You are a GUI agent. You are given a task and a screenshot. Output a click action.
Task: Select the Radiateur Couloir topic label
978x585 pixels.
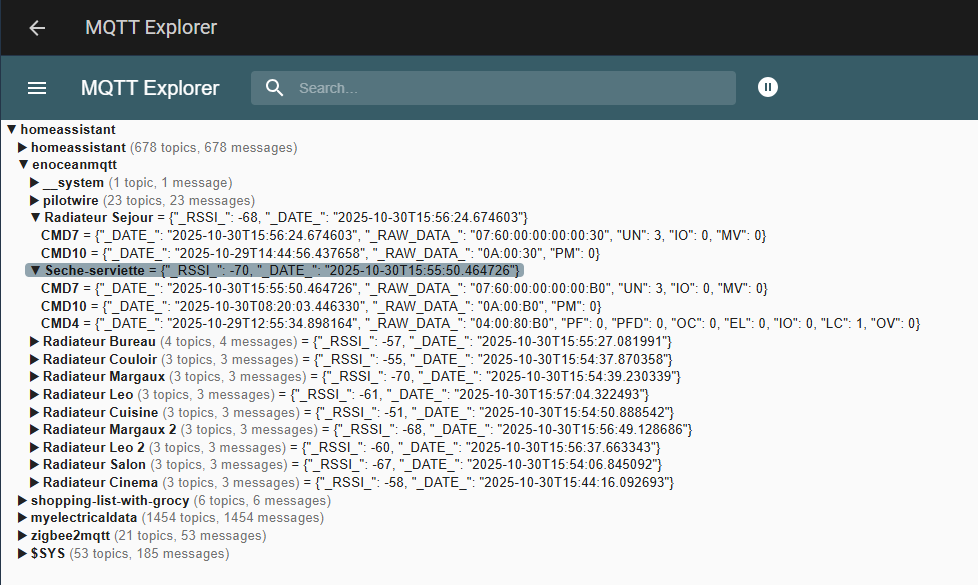[x=100, y=360]
